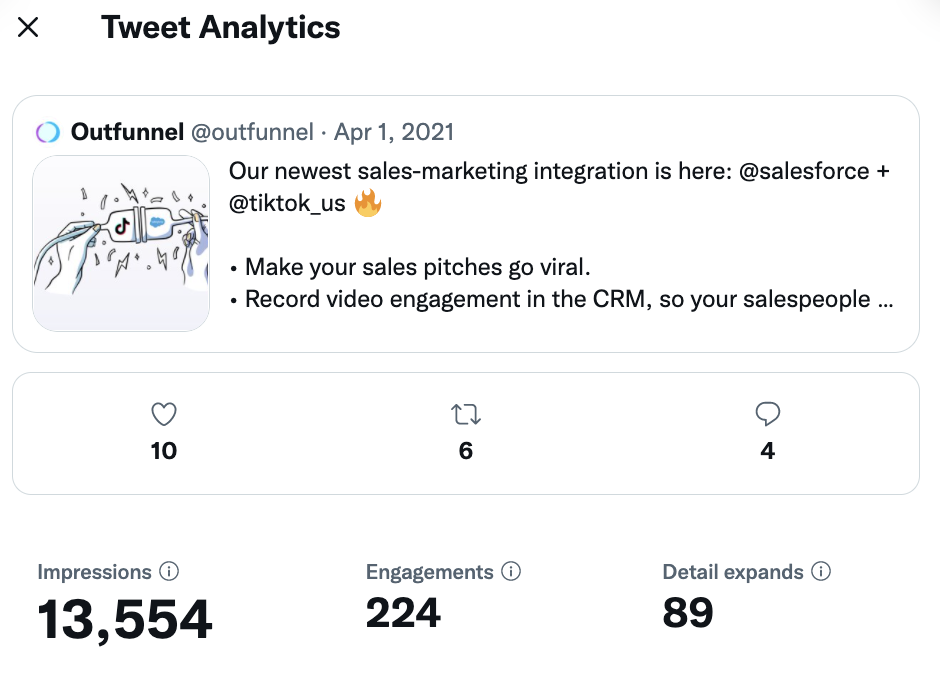This screenshot has width=940, height=698.
Task: Show info for Impressions metric
Action: pos(169,572)
